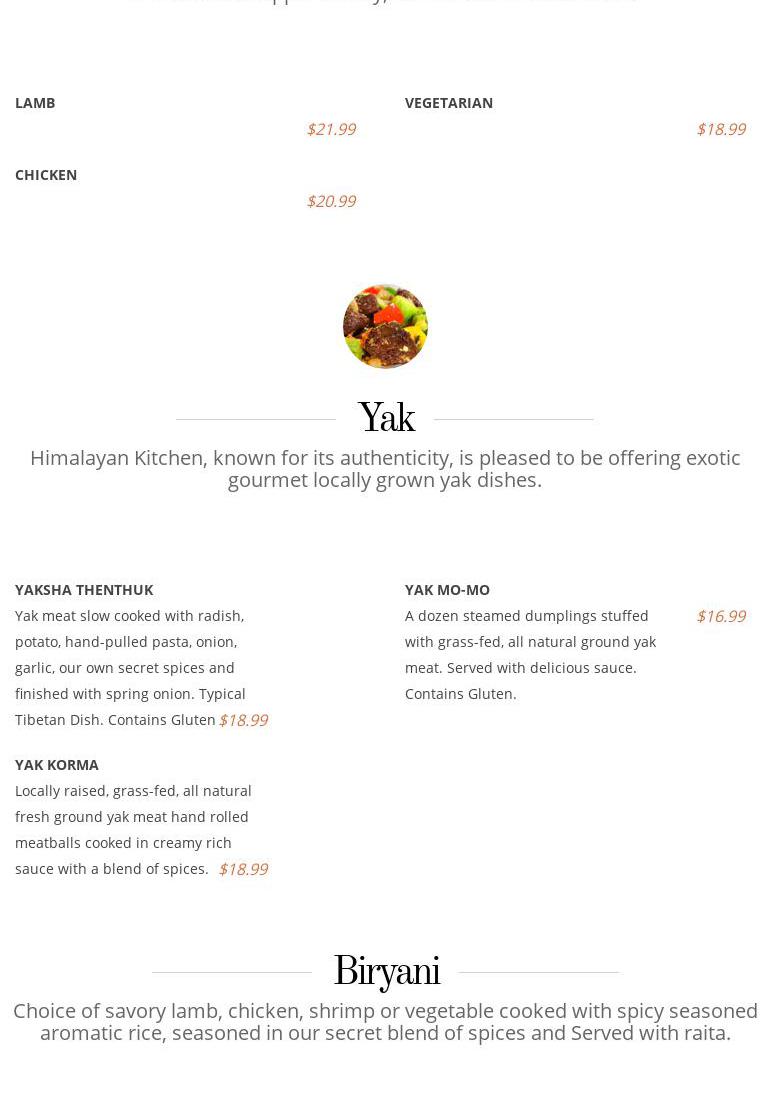770x1099 pixels.
Task: Click the Yak Mo-Mo dumplings description
Action: point(530,654)
